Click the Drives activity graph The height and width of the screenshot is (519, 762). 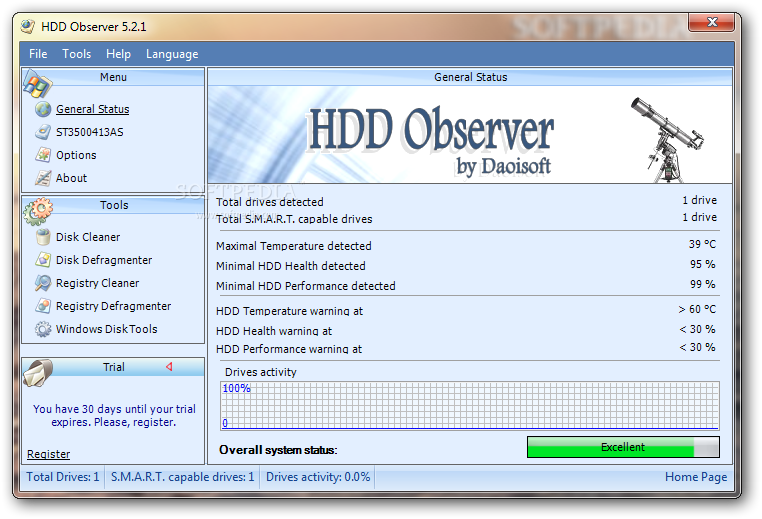tap(470, 406)
